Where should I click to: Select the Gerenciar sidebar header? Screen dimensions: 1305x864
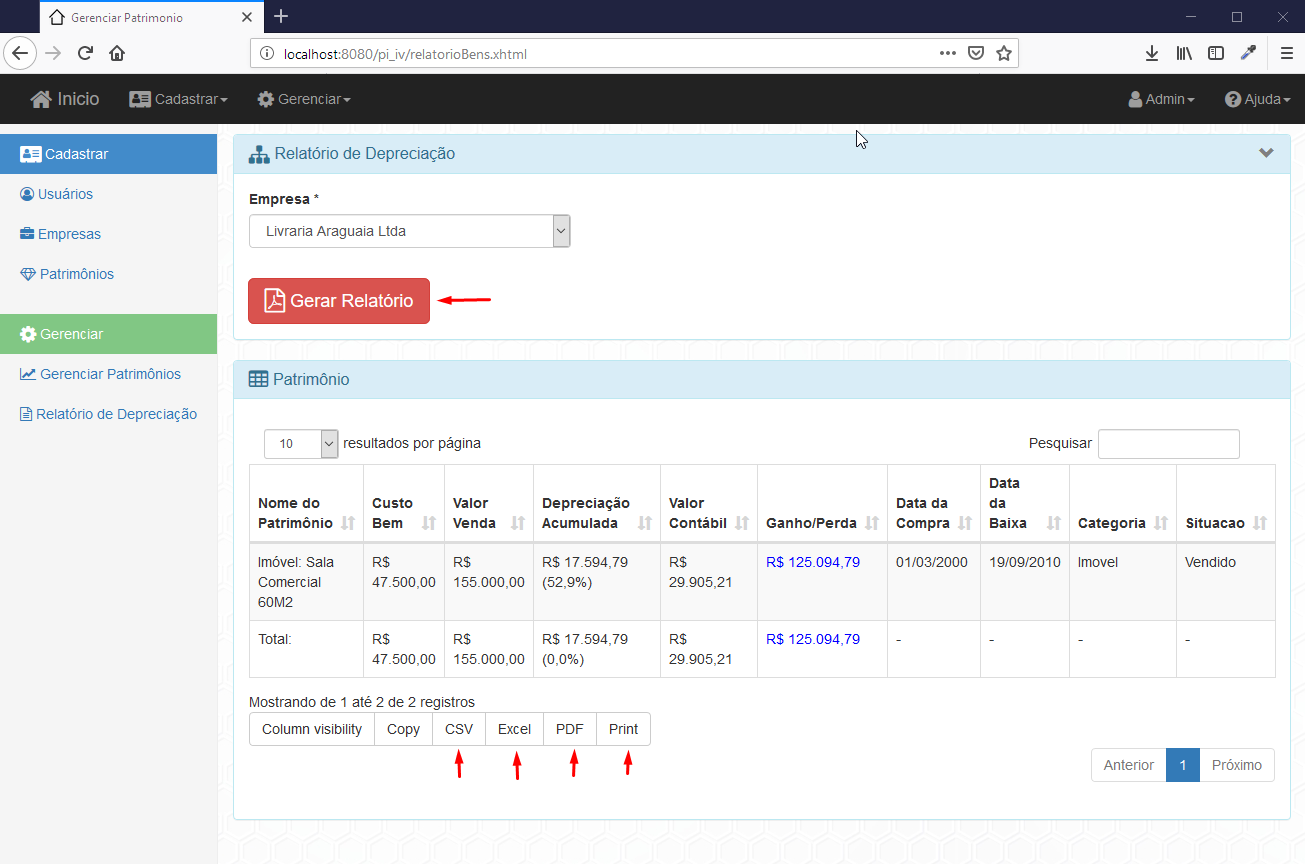pyautogui.click(x=108, y=334)
